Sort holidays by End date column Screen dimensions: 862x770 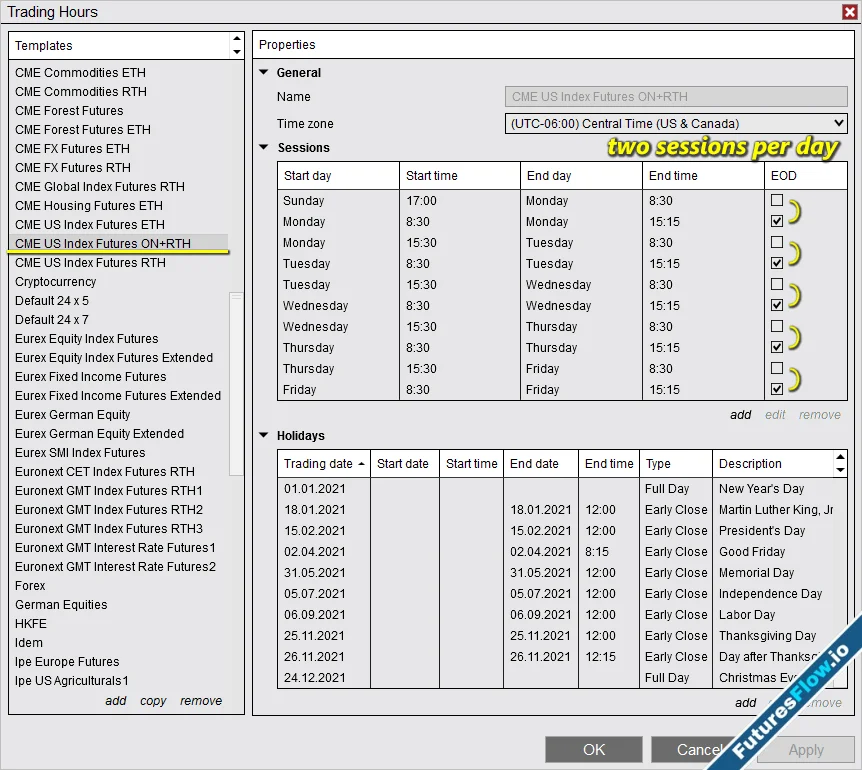point(540,464)
